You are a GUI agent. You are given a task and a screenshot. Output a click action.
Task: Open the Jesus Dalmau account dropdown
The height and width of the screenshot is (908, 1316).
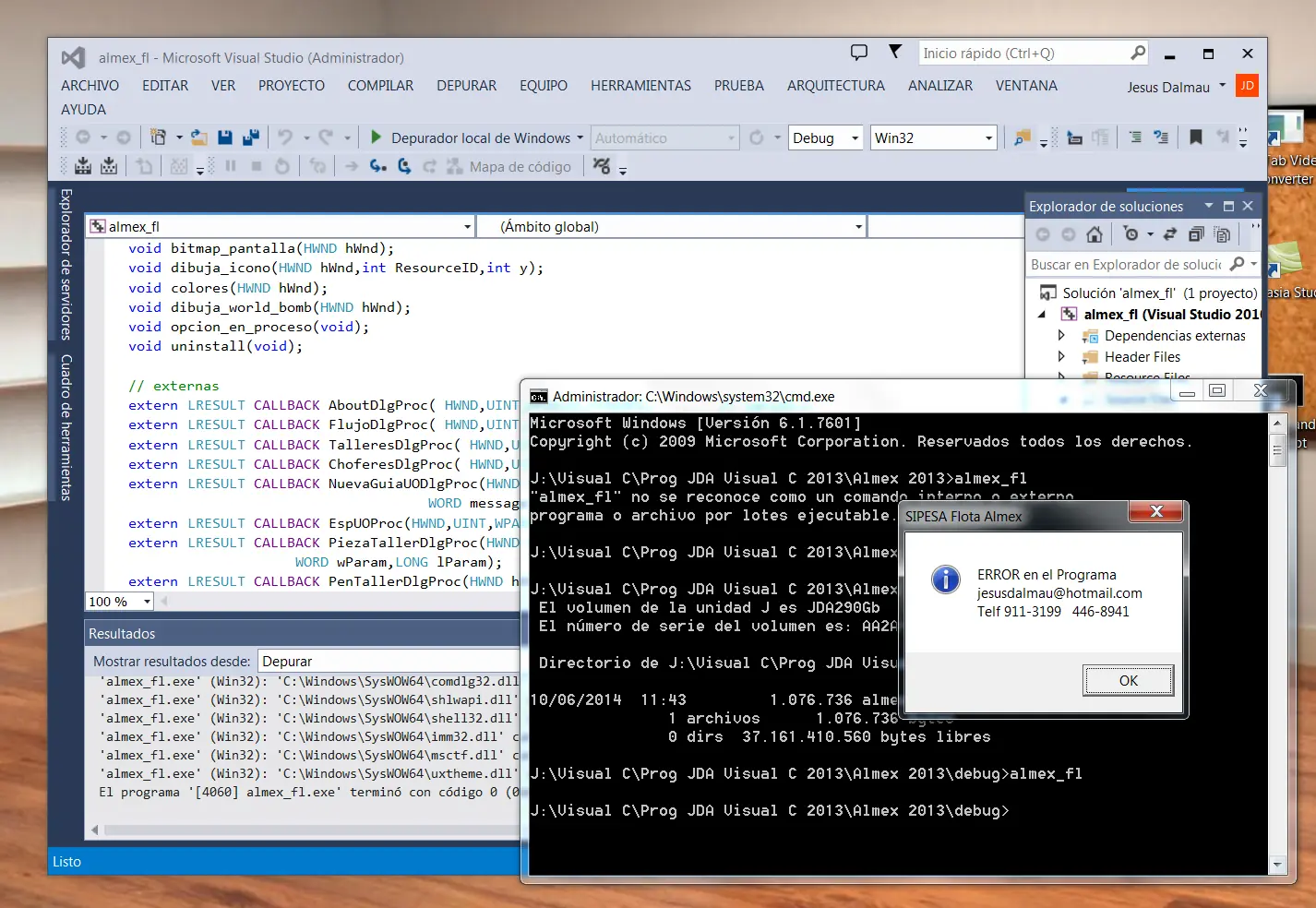point(1222,86)
